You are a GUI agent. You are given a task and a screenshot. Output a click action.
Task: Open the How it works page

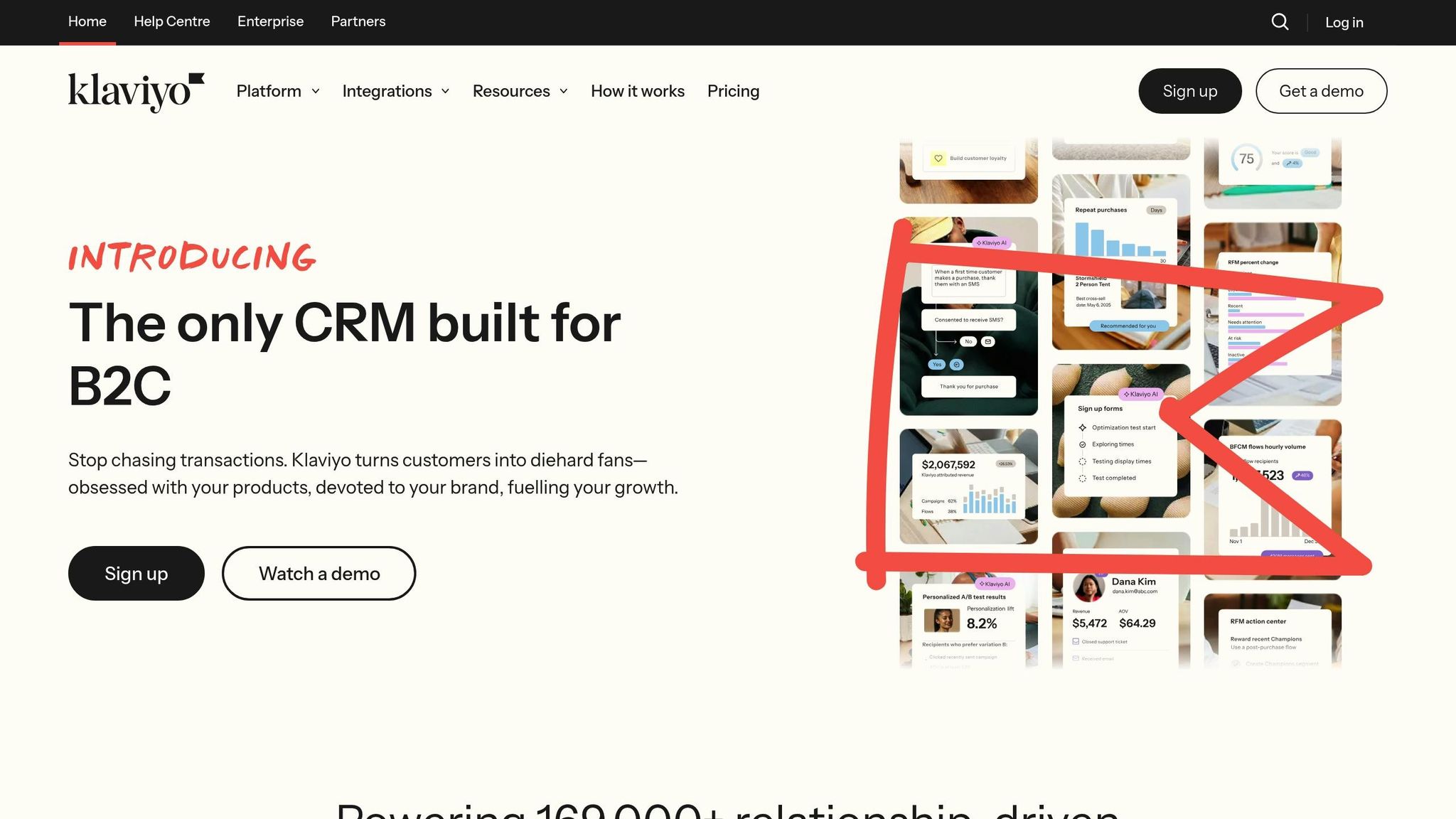(x=638, y=91)
